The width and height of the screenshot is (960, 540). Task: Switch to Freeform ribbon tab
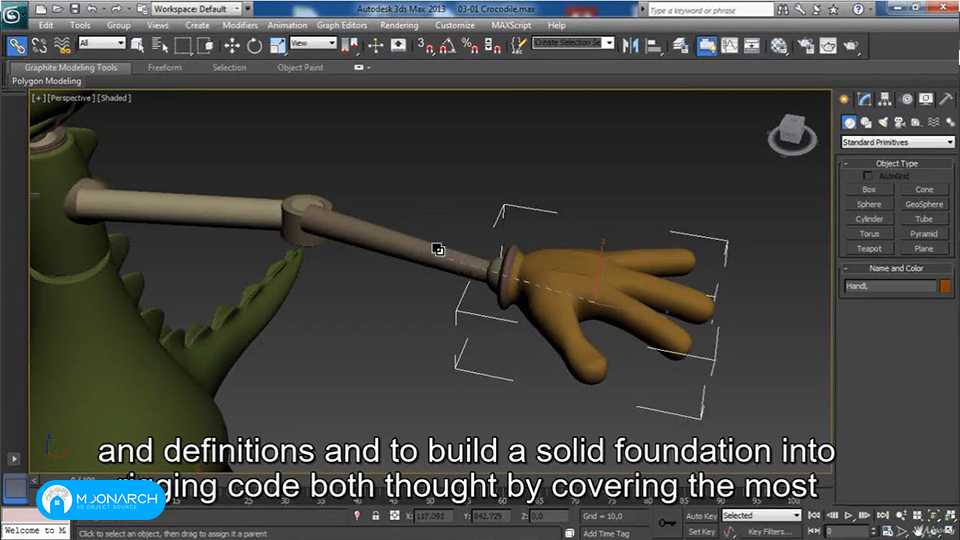point(165,67)
